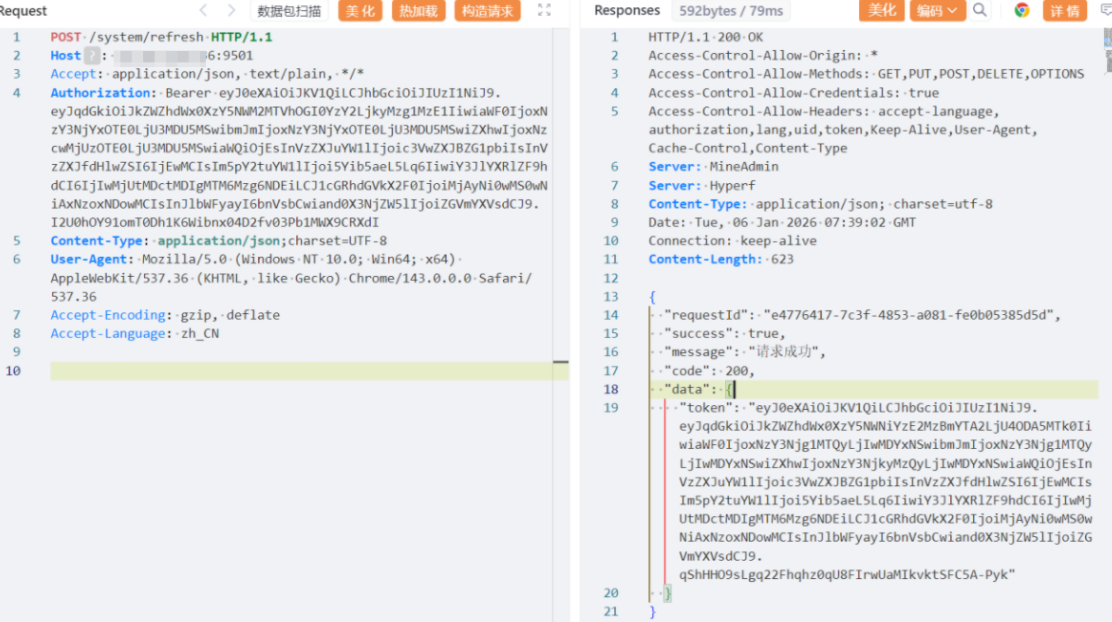Click the Authorization header name in request

tap(101, 93)
